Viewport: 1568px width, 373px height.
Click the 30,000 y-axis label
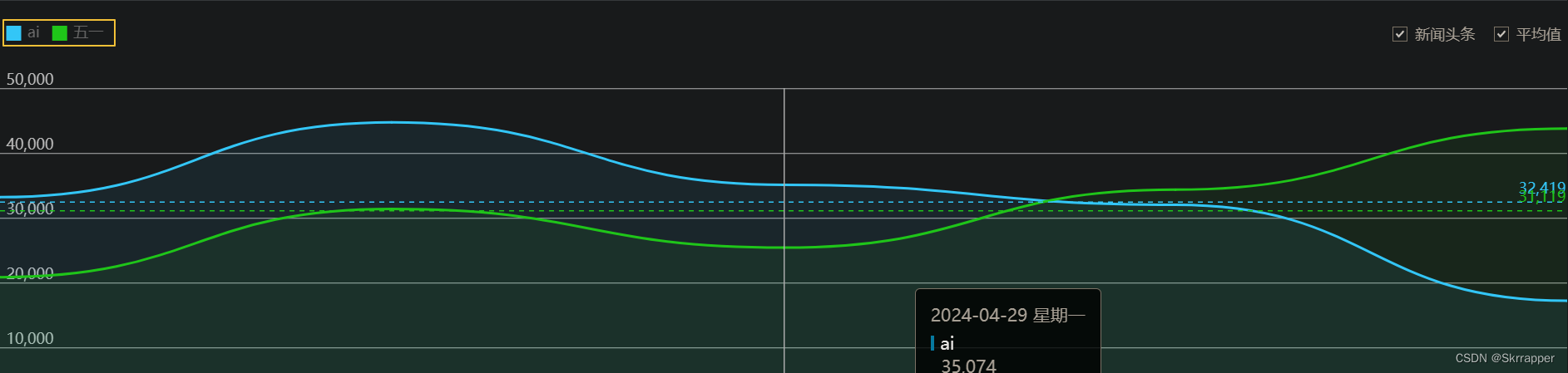point(30,209)
